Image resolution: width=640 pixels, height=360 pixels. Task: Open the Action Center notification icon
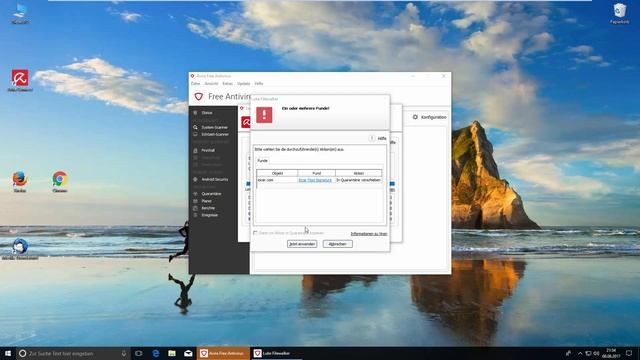point(629,353)
